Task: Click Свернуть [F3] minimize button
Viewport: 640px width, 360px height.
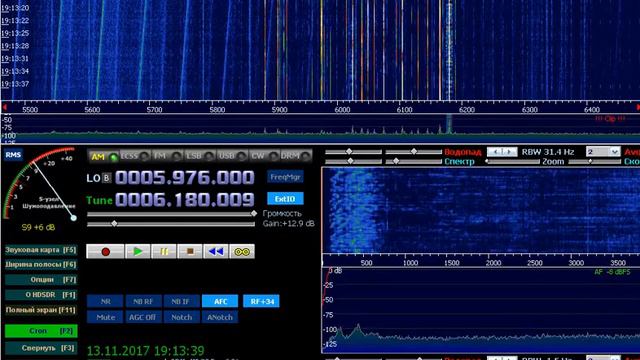Action: point(41,348)
